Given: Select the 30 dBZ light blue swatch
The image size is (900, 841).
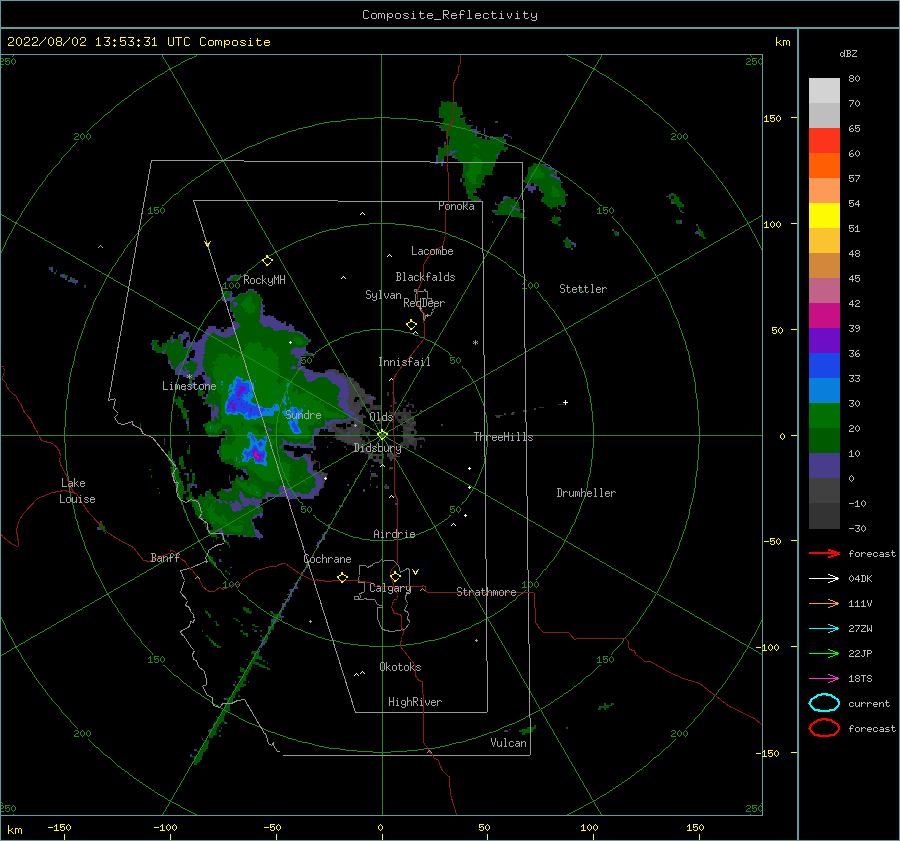Looking at the screenshot, I should pos(824,390).
